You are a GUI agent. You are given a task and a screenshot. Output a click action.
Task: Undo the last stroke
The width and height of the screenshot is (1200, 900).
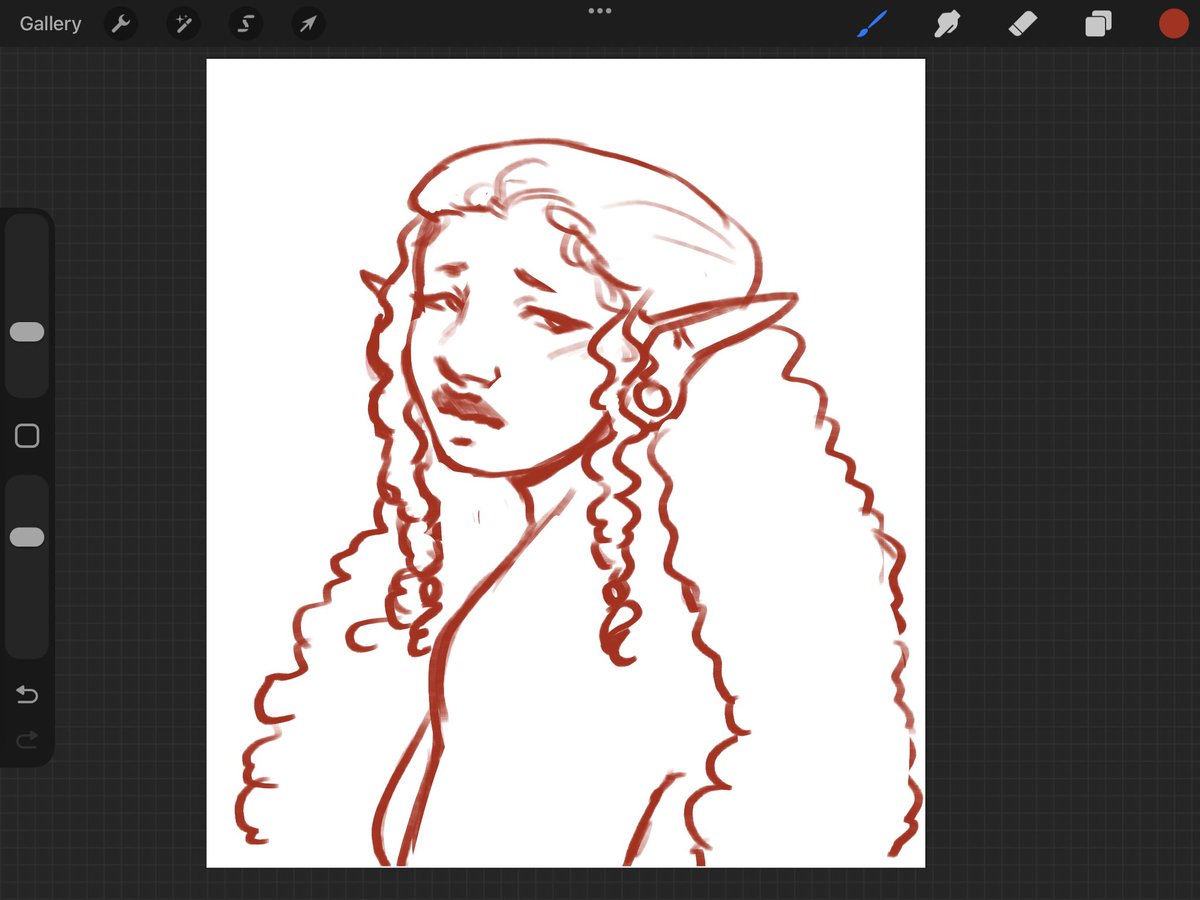[x=27, y=694]
